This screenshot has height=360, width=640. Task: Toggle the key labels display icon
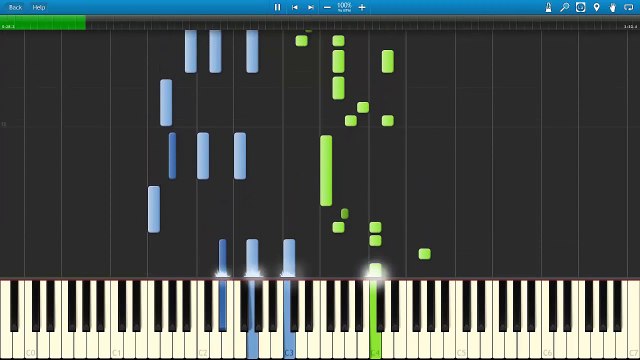[580, 7]
